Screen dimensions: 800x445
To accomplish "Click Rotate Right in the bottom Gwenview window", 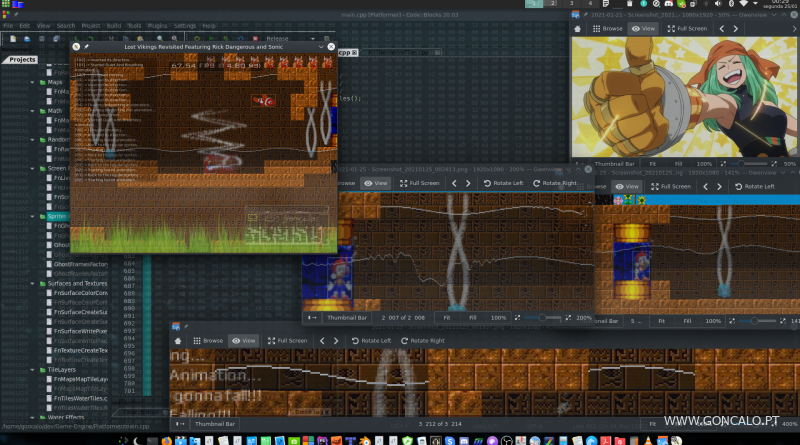I will click(x=422, y=341).
